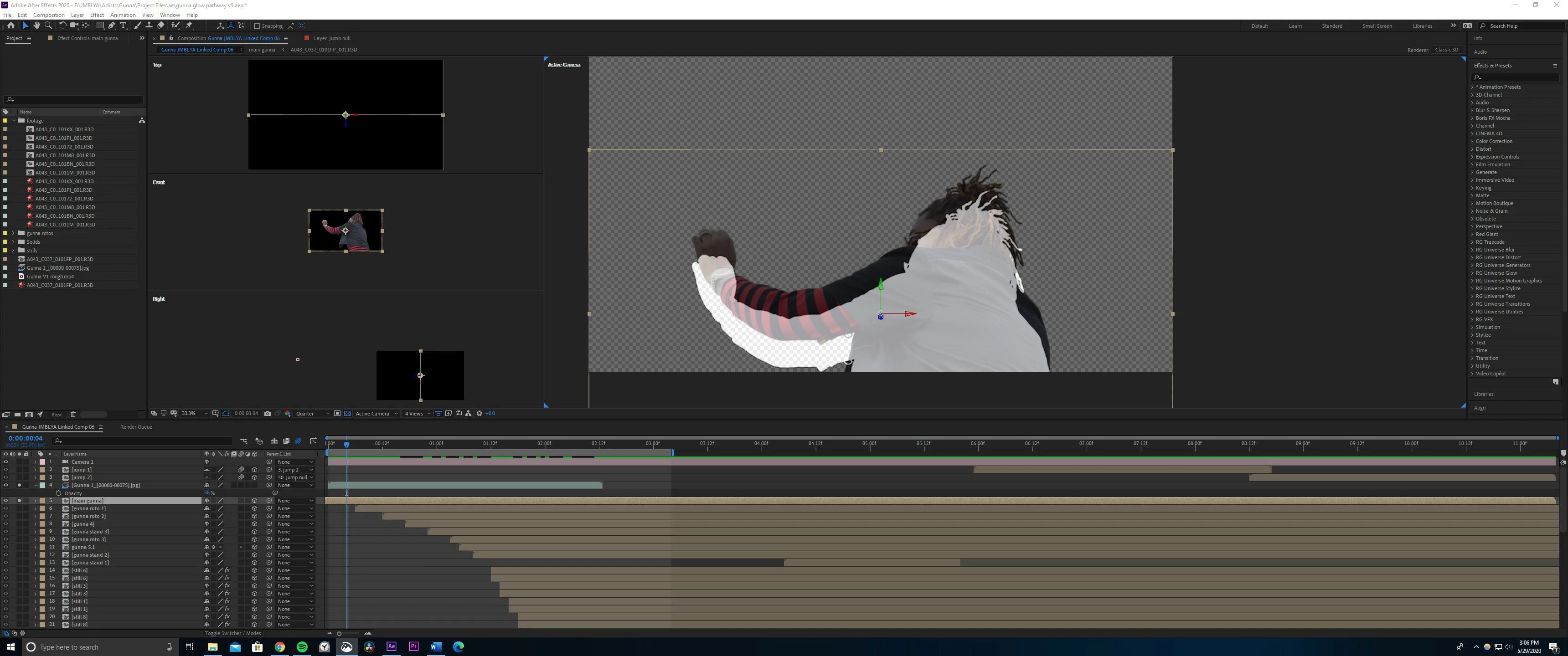Hide the Camera 1 layer
Screen dimensions: 1568x656
(x=5, y=462)
